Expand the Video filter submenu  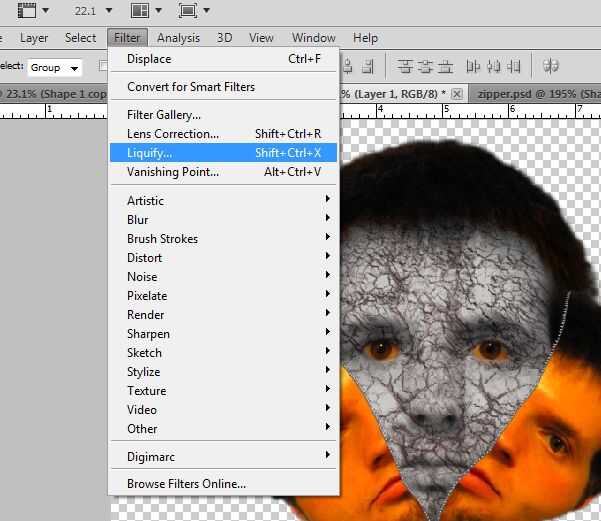[223, 409]
